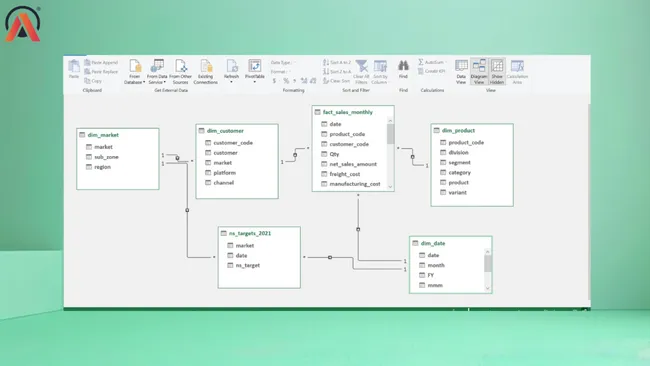The height and width of the screenshot is (366, 650).
Task: Select the ns_targets_2021 table header
Action: point(259,233)
